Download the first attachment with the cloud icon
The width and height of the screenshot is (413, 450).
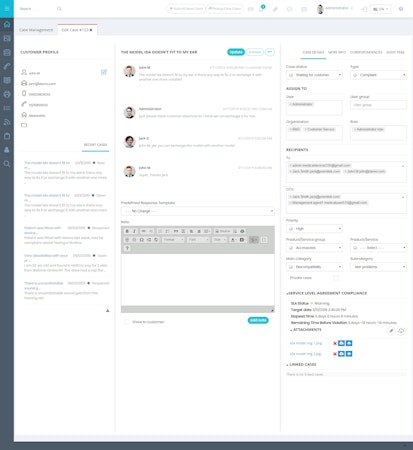(341, 343)
